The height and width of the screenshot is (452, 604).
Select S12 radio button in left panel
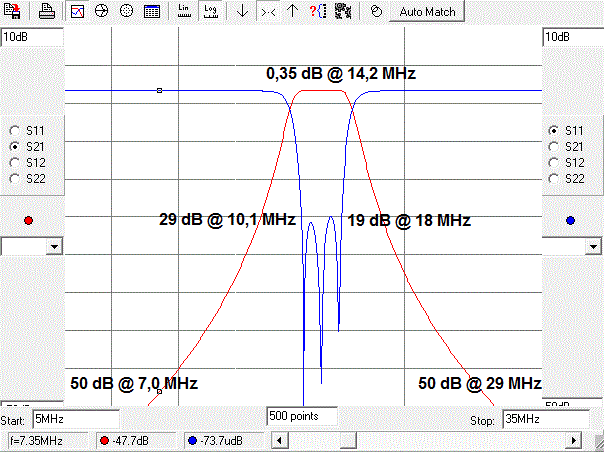click(13, 162)
